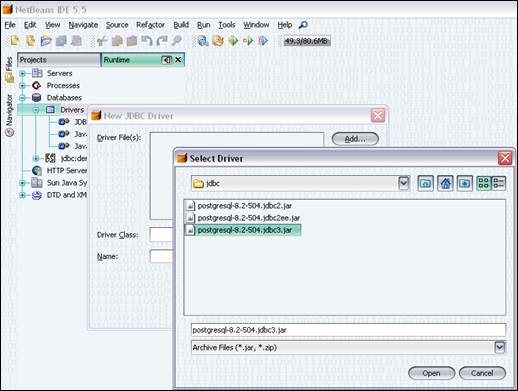Viewport: 518px width, 391px height.
Task: Switch to Details view icon
Action: (499, 183)
